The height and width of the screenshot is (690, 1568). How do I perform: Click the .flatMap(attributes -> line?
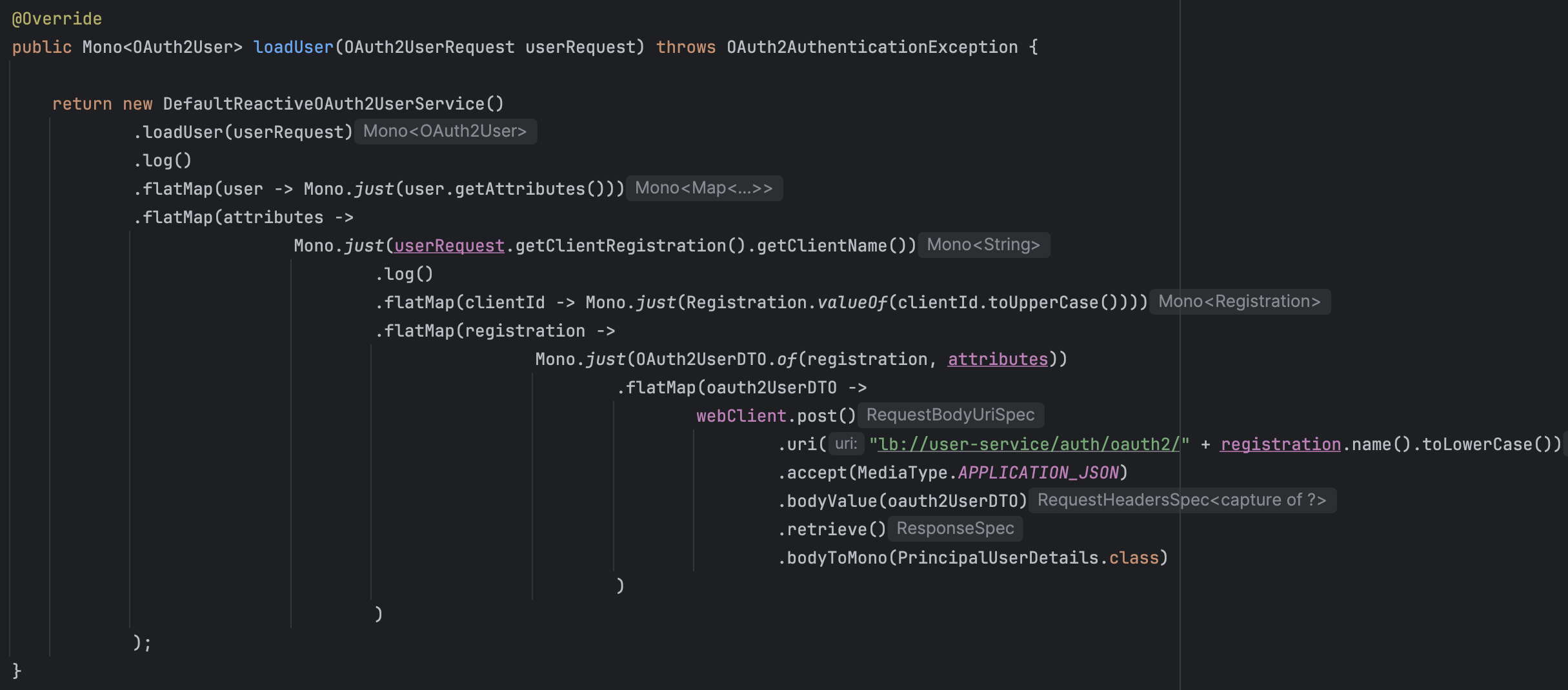point(243,217)
